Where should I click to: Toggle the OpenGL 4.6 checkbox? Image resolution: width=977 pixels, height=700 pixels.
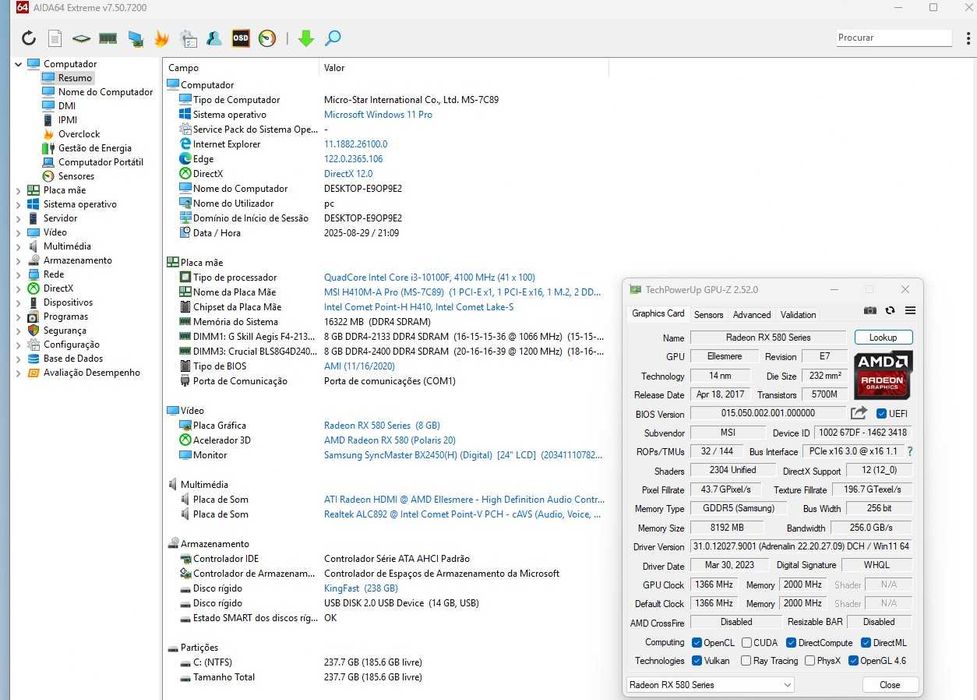pyautogui.click(x=853, y=661)
